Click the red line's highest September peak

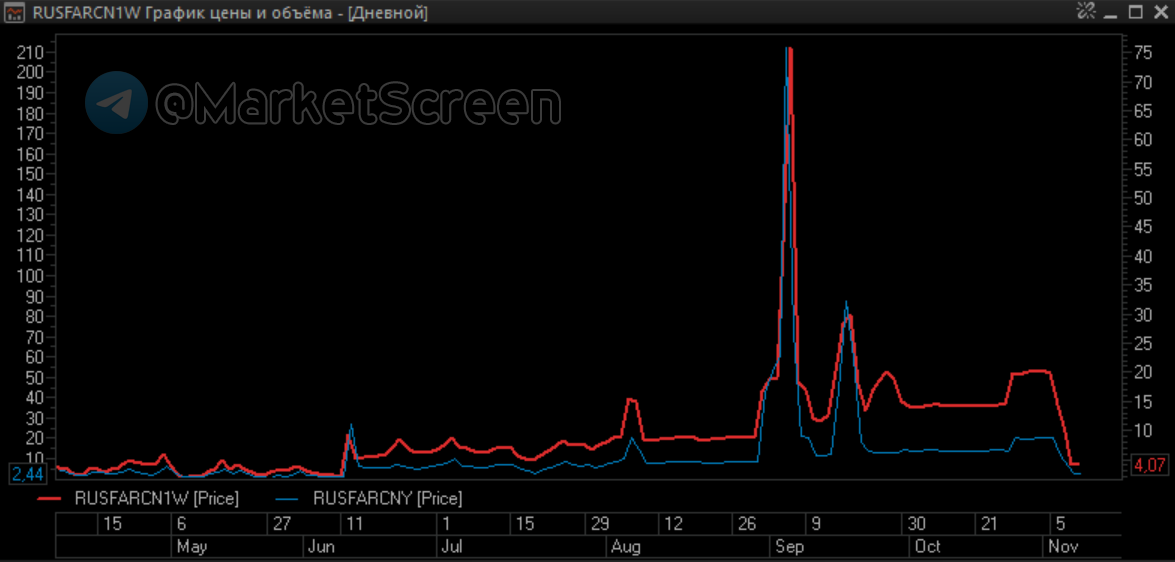coord(790,49)
